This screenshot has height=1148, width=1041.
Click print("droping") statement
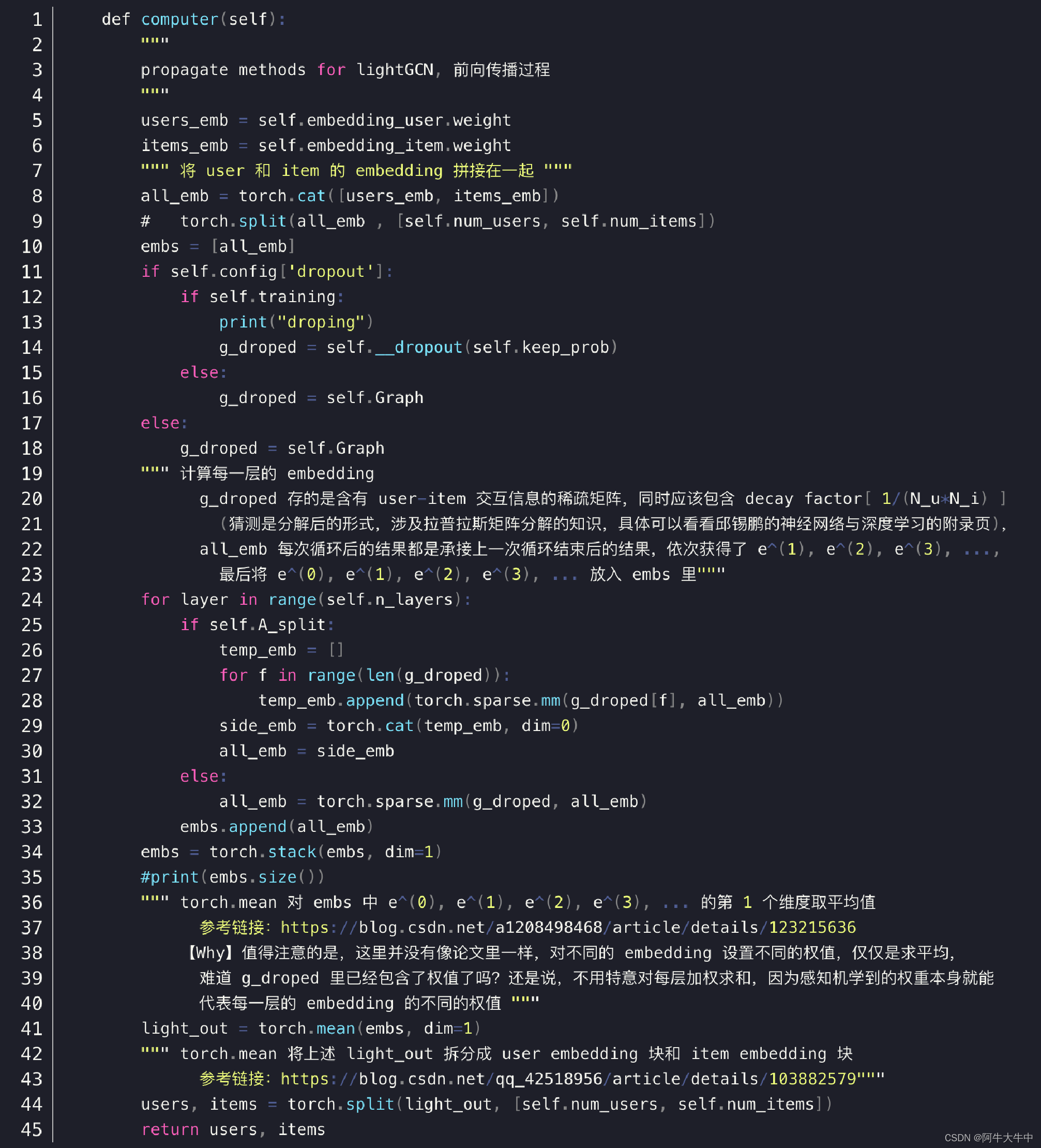tap(296, 322)
